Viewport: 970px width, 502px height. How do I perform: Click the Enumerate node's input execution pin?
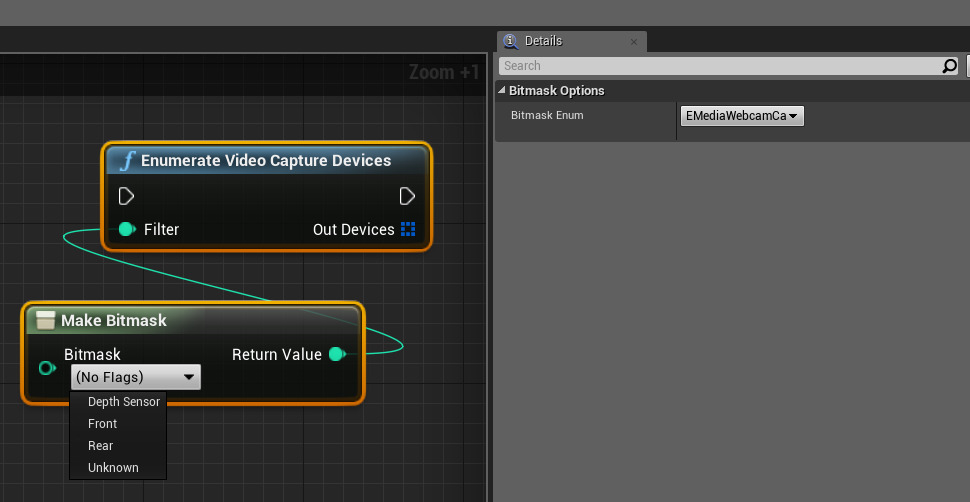(127, 195)
